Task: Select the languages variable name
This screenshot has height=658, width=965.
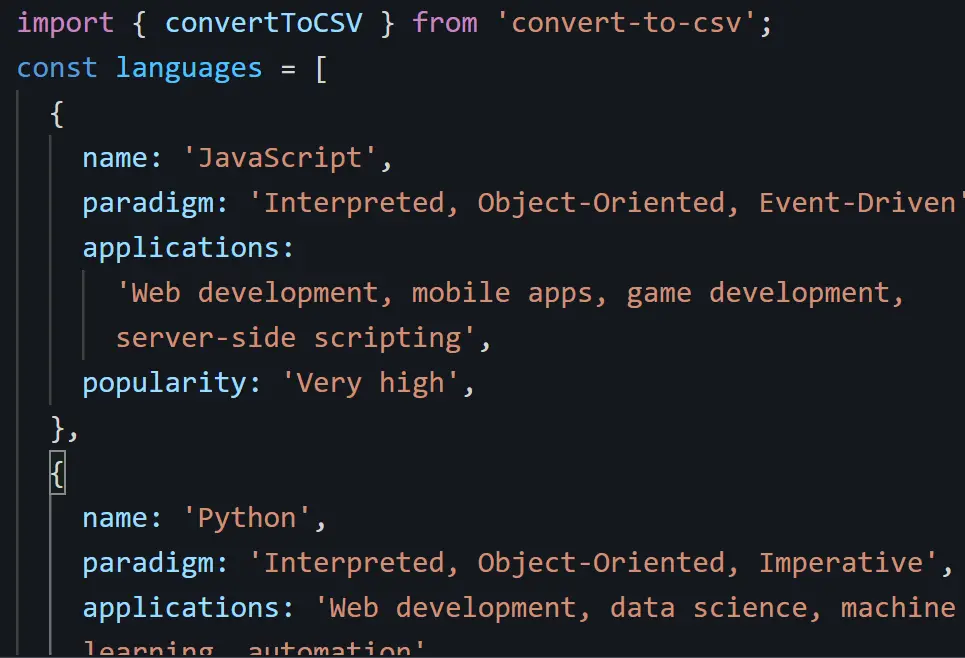Action: pyautogui.click(x=188, y=68)
